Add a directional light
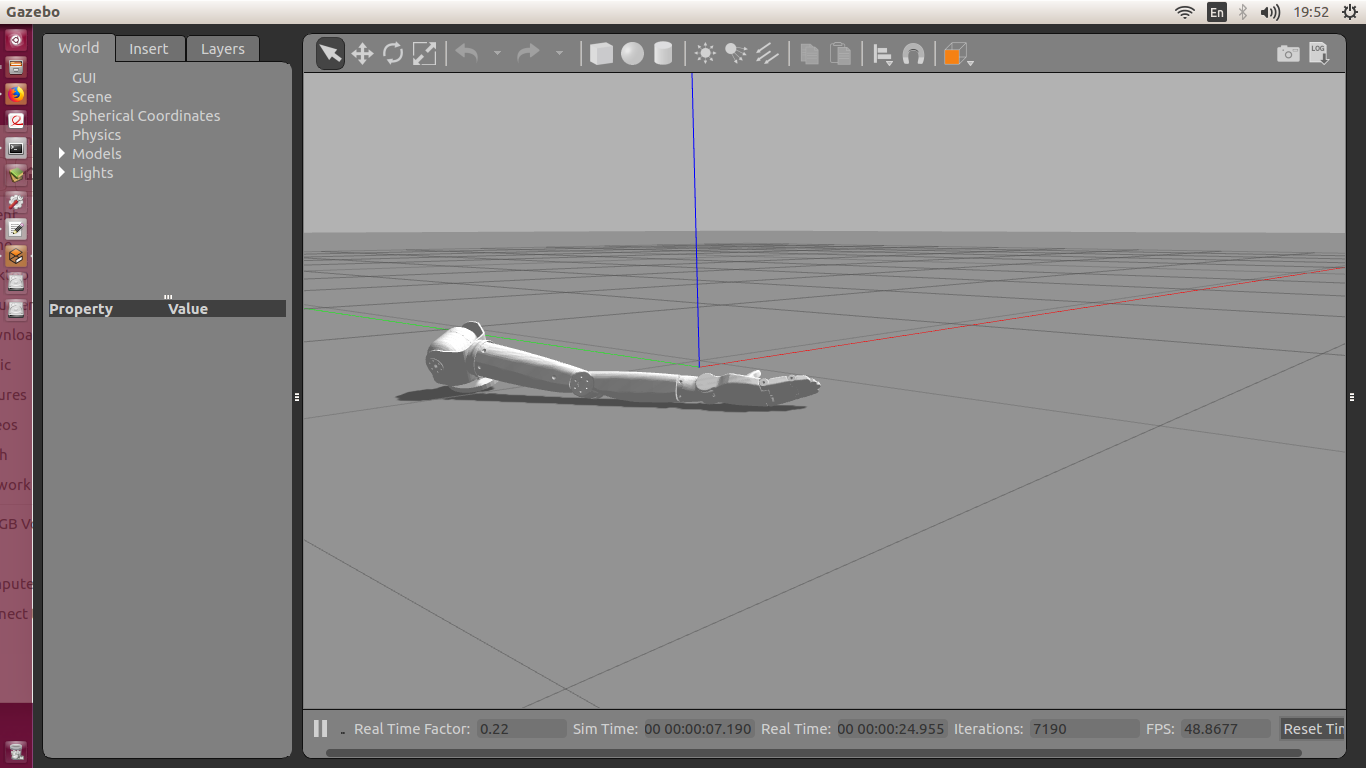Screen dimensions: 1366x768 coord(767,53)
